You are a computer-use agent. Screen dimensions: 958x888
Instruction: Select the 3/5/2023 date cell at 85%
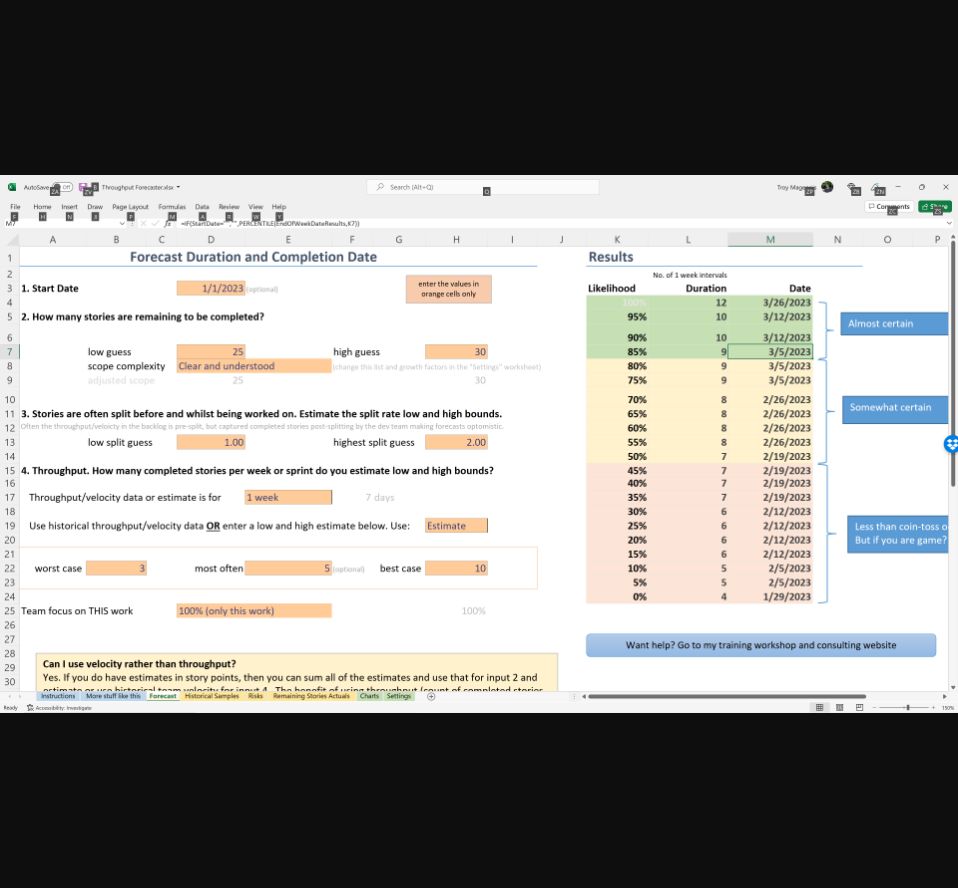coord(770,351)
